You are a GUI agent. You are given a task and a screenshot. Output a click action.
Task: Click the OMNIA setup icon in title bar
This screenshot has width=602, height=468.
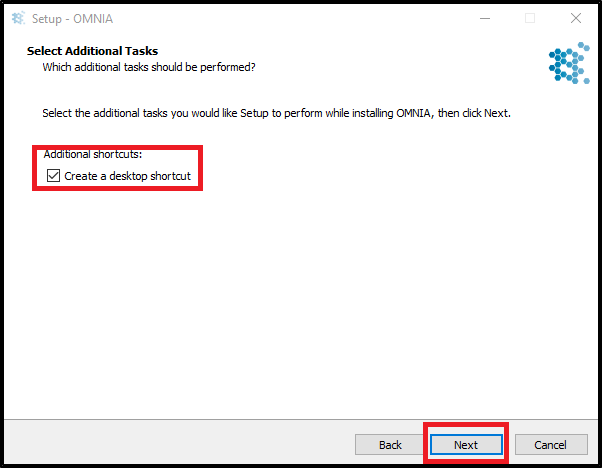(18, 18)
